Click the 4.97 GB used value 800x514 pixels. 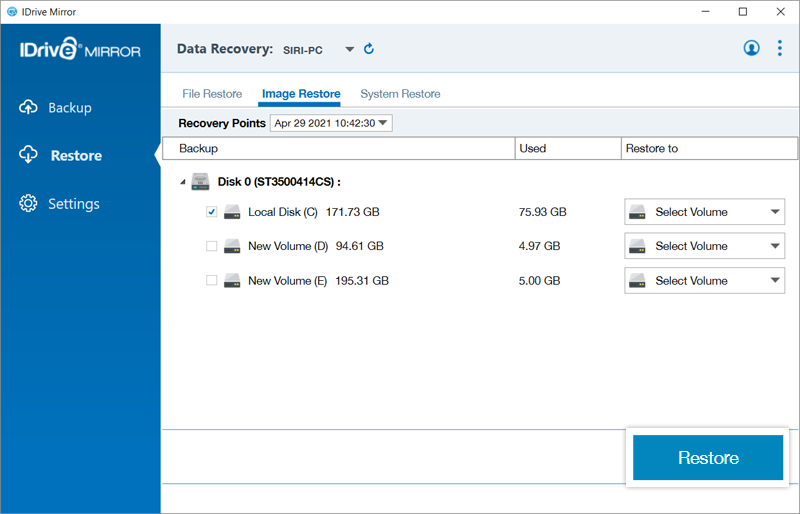point(539,246)
